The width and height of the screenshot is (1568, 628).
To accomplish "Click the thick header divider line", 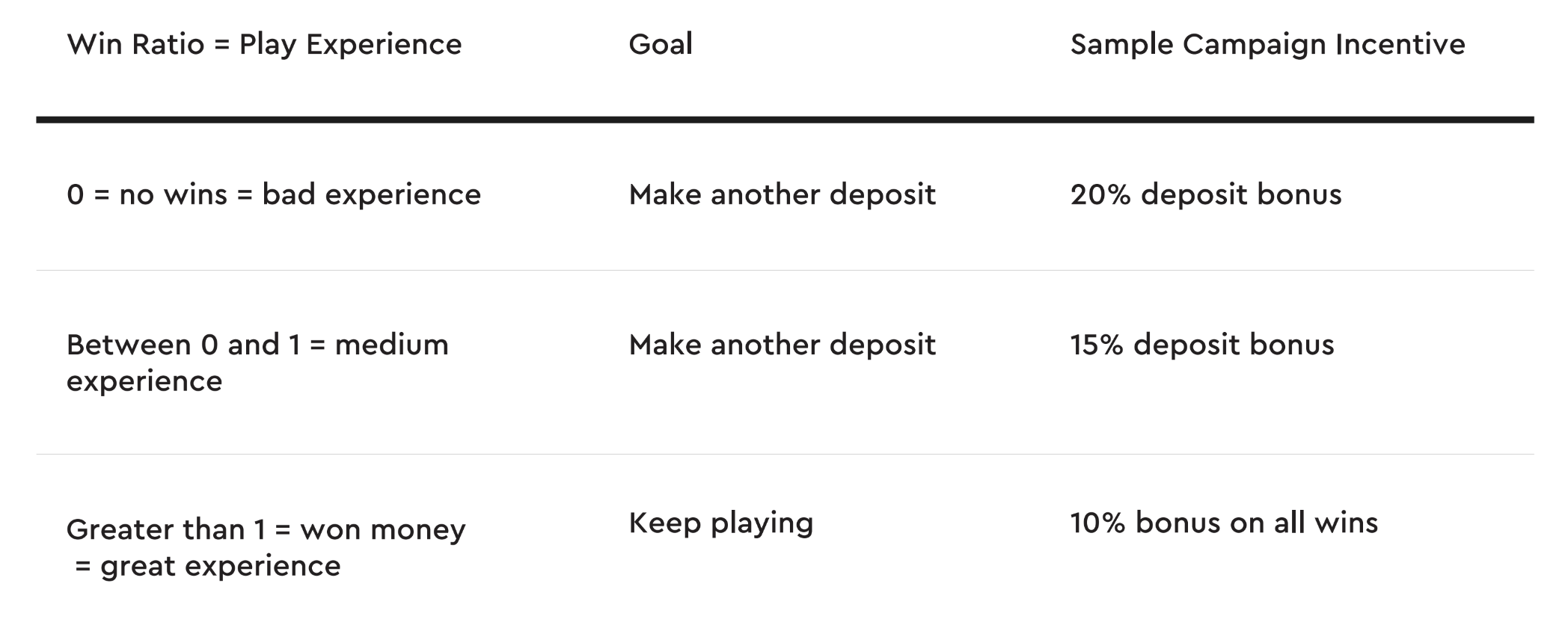I will click(785, 120).
